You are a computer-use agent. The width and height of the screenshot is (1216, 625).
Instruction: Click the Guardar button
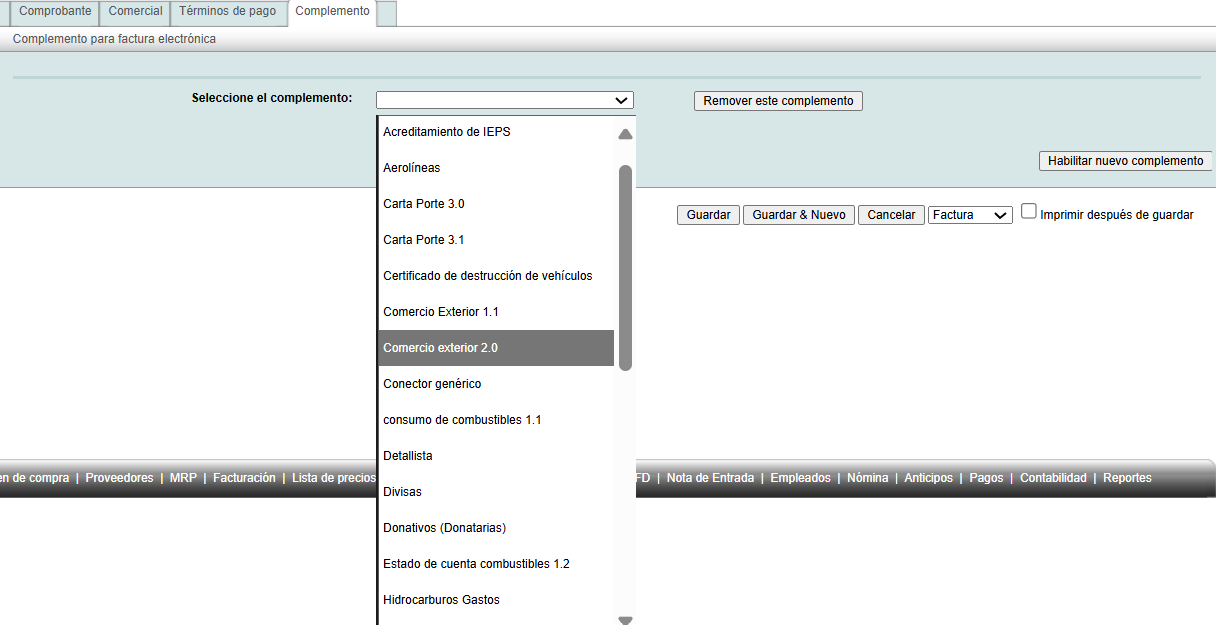coord(708,215)
